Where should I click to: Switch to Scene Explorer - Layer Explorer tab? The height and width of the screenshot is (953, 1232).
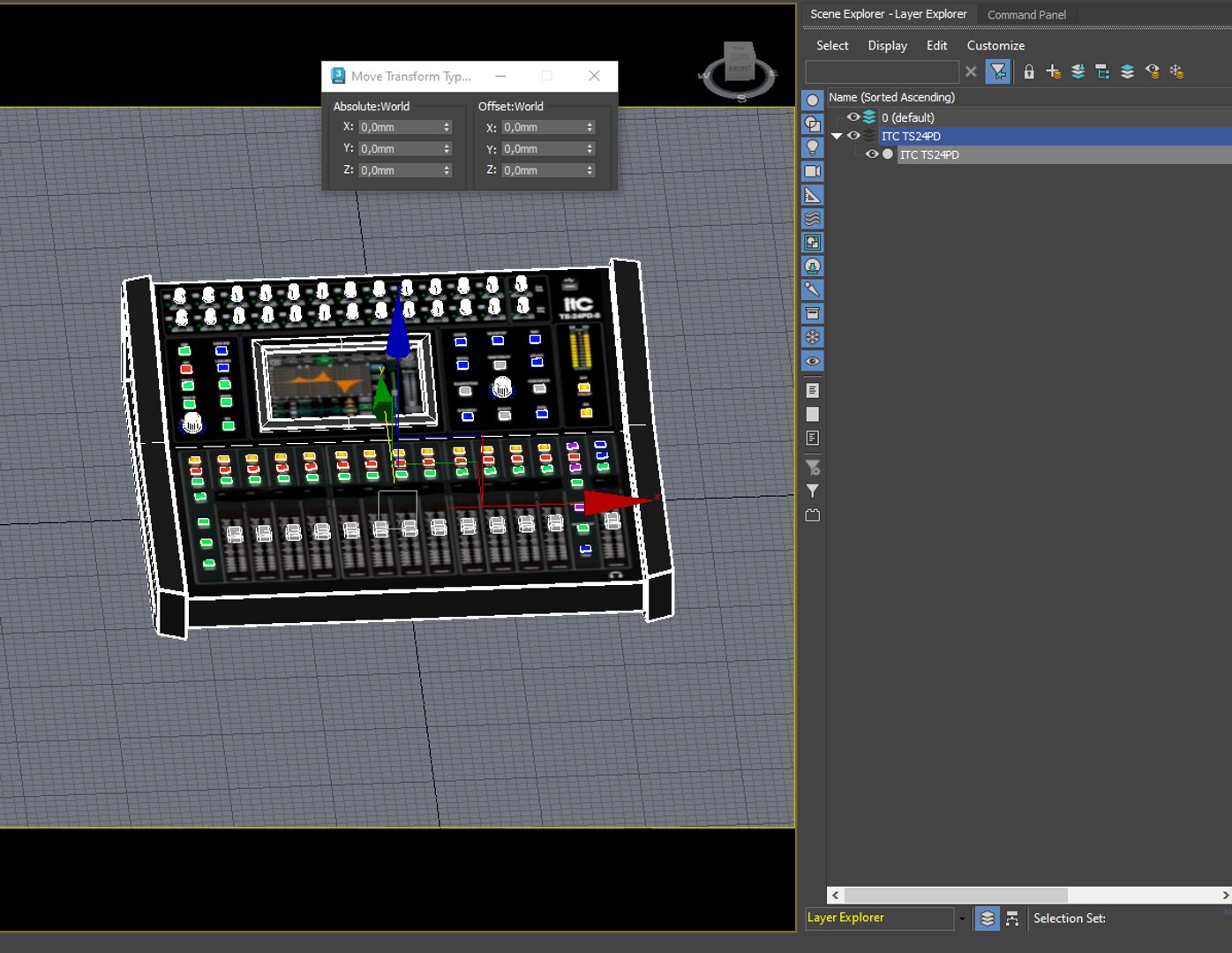point(888,14)
